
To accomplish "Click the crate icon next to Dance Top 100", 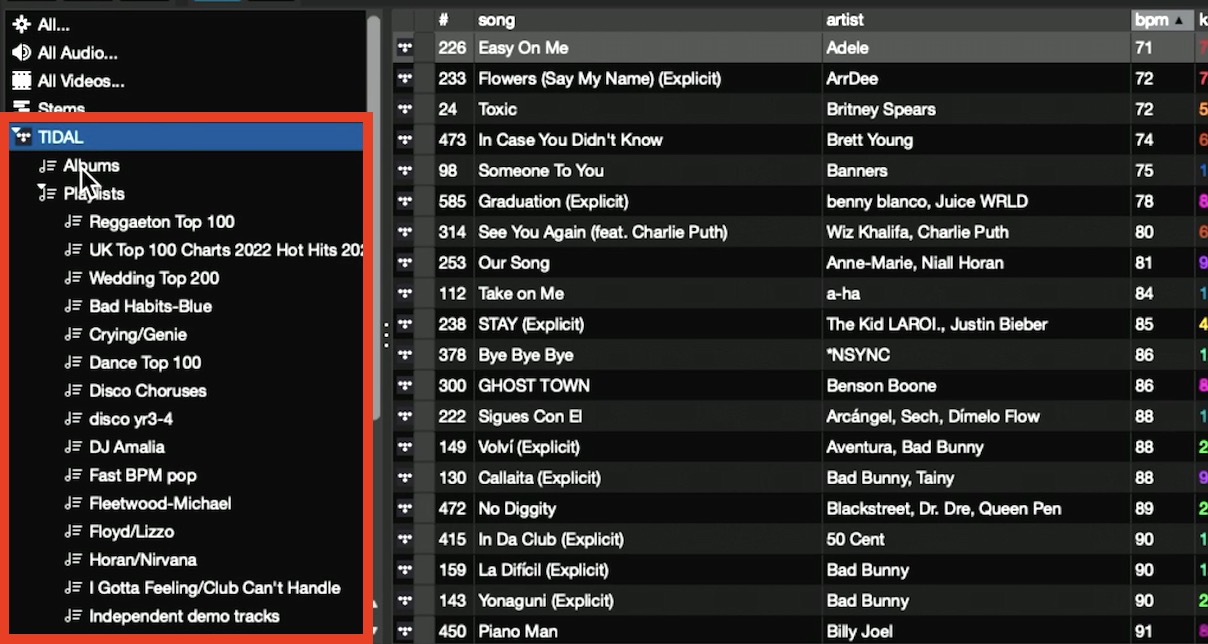I will tap(74, 362).
